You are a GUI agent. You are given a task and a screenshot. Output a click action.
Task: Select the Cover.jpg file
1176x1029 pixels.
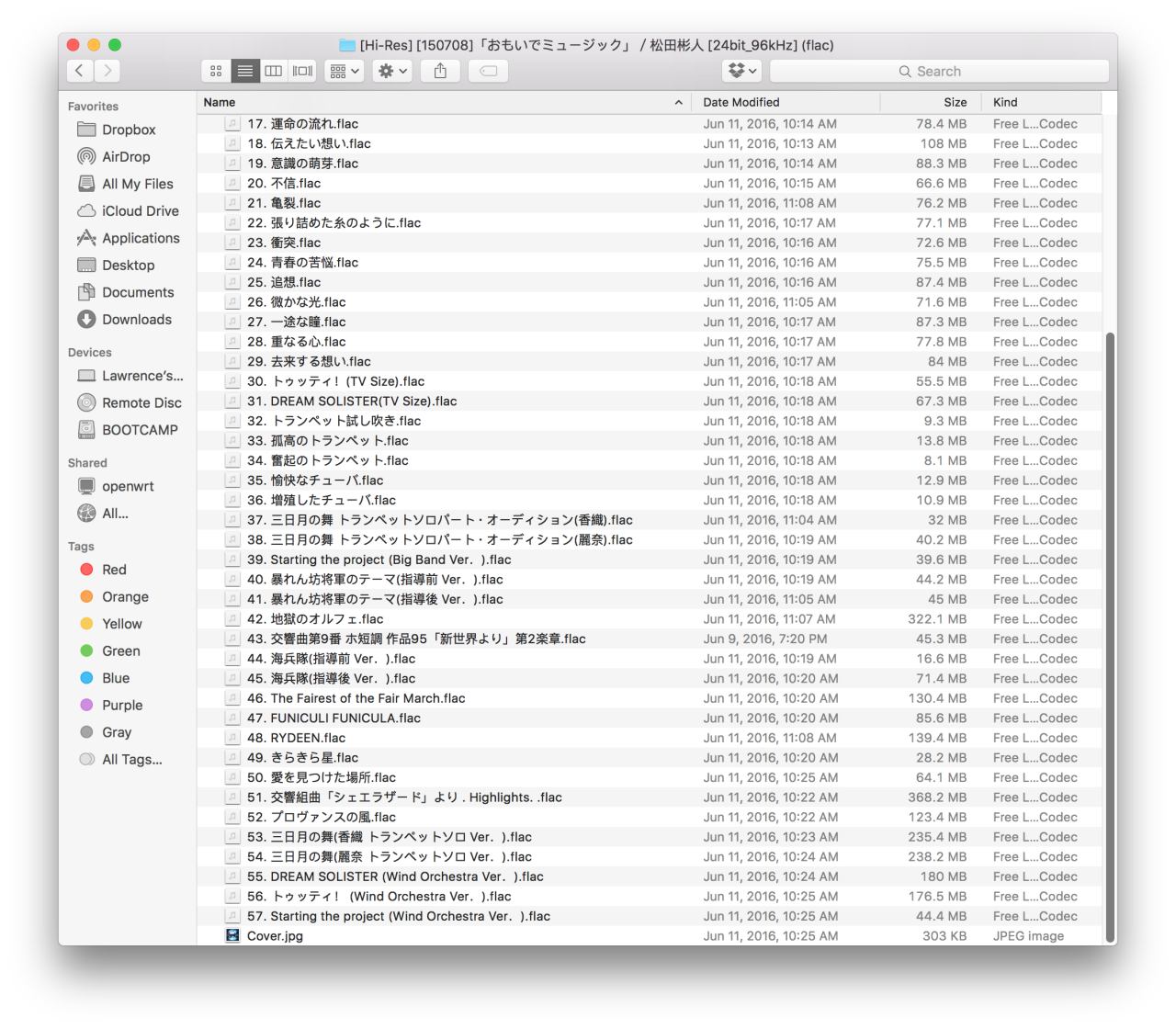pos(275,936)
